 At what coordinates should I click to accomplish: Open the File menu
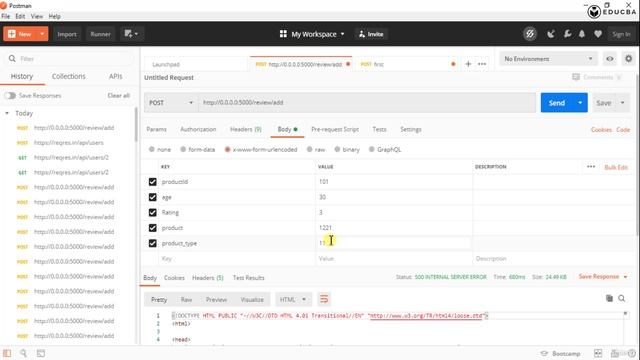6,16
